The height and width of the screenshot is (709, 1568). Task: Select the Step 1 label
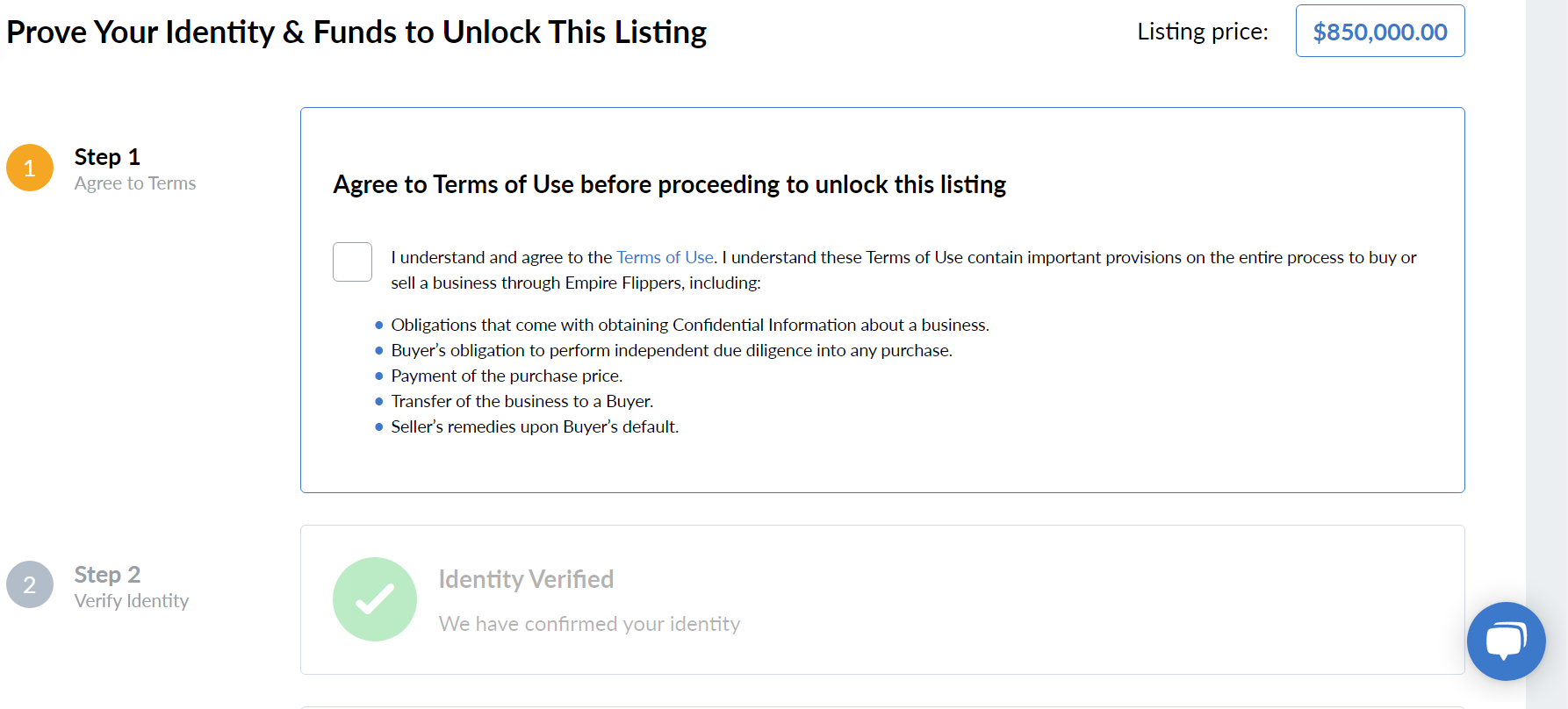point(107,157)
